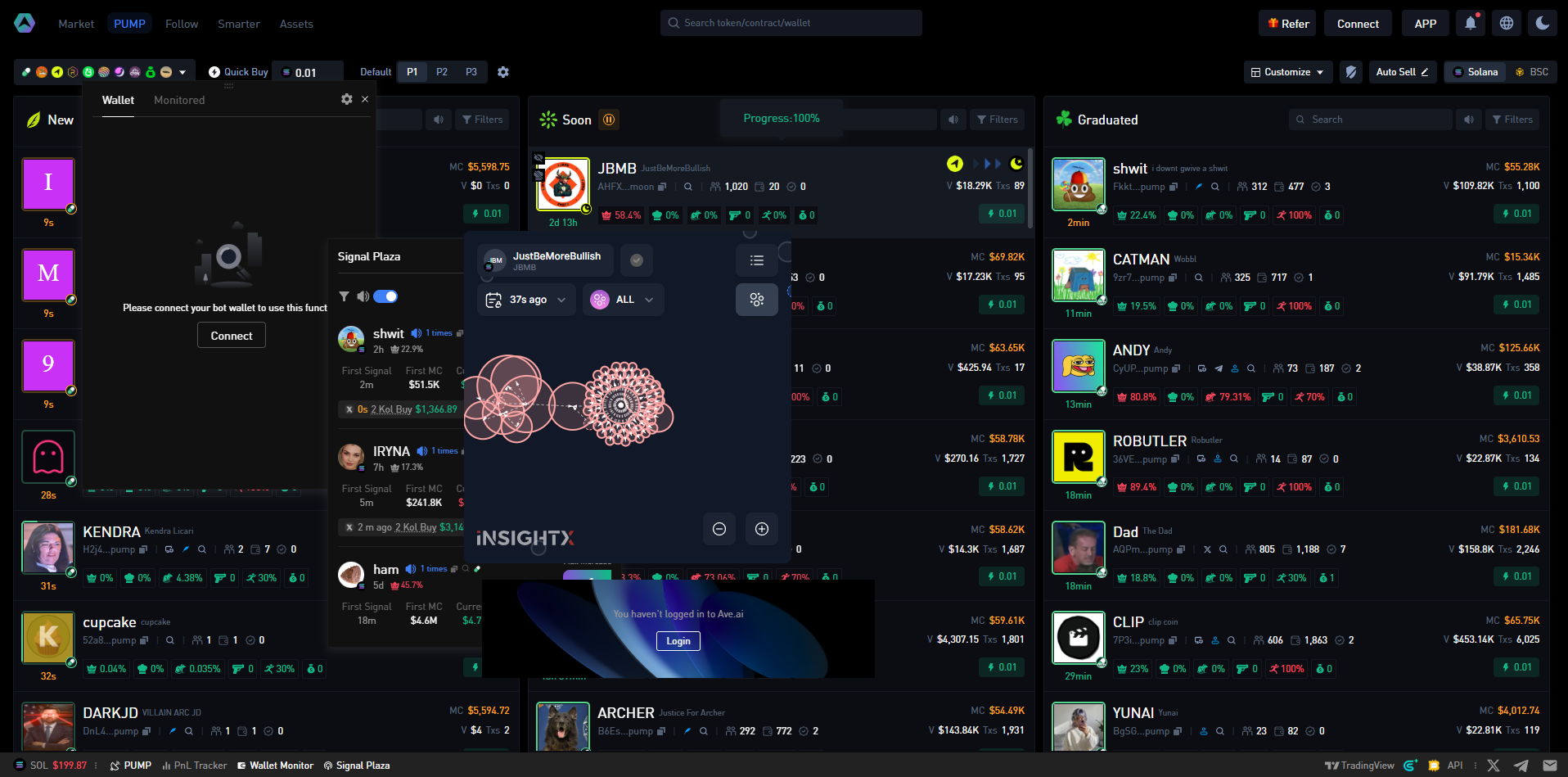Pause the Soon column feed
1568x777 pixels.
[x=609, y=120]
